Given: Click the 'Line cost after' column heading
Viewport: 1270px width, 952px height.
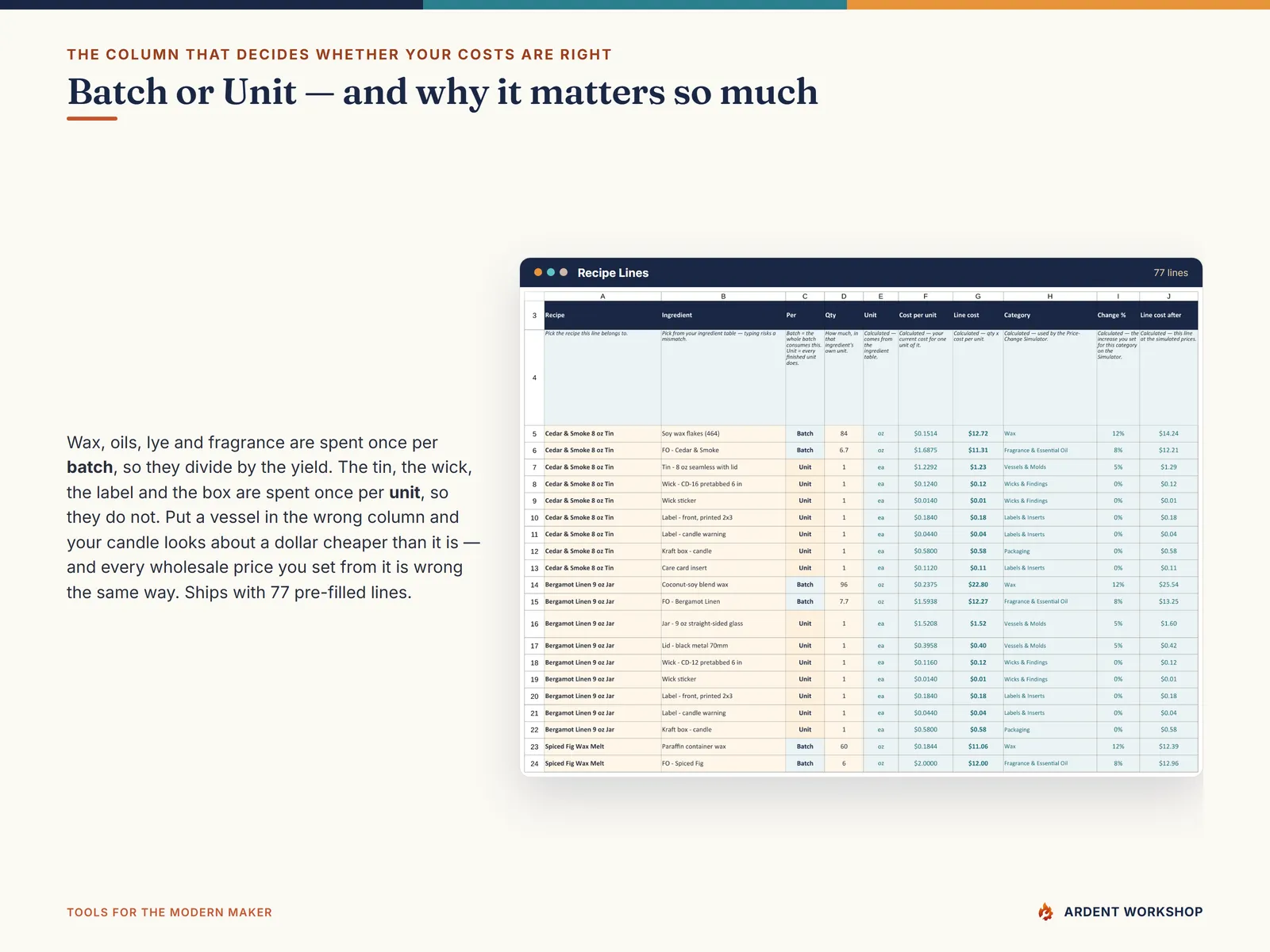Looking at the screenshot, I should tap(1160, 315).
